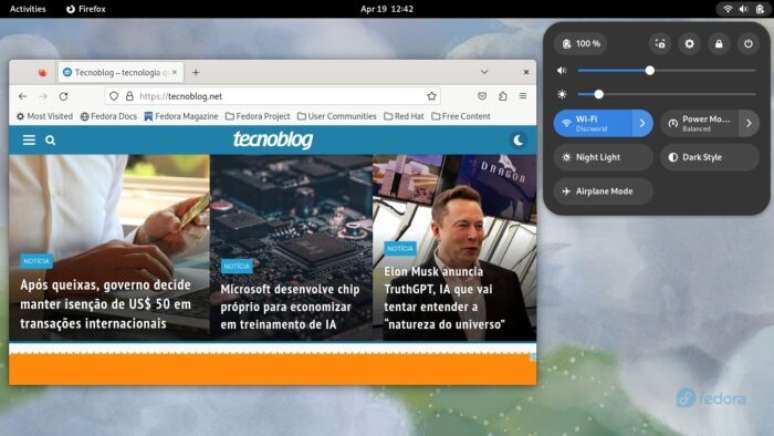Image resolution: width=774 pixels, height=436 pixels.
Task: Select the Tecnoblog browser tab
Action: pyautogui.click(x=121, y=73)
